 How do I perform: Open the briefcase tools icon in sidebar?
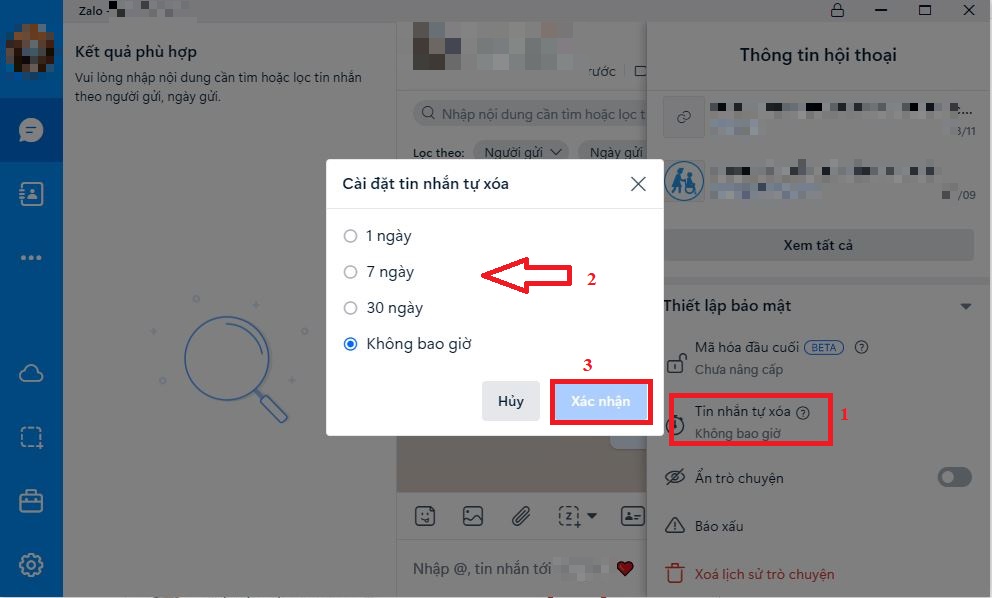tap(31, 501)
